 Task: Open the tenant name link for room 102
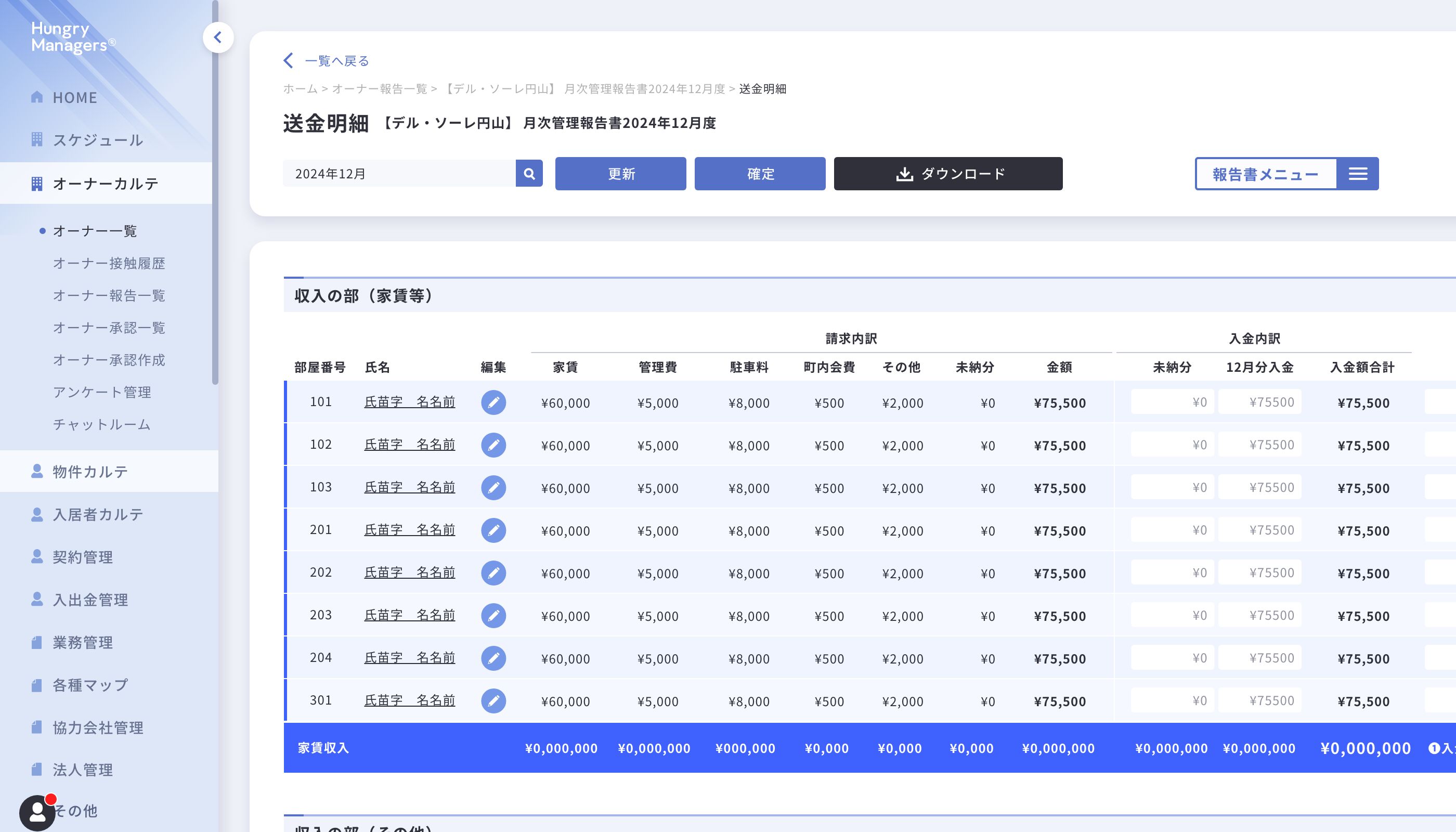click(409, 445)
